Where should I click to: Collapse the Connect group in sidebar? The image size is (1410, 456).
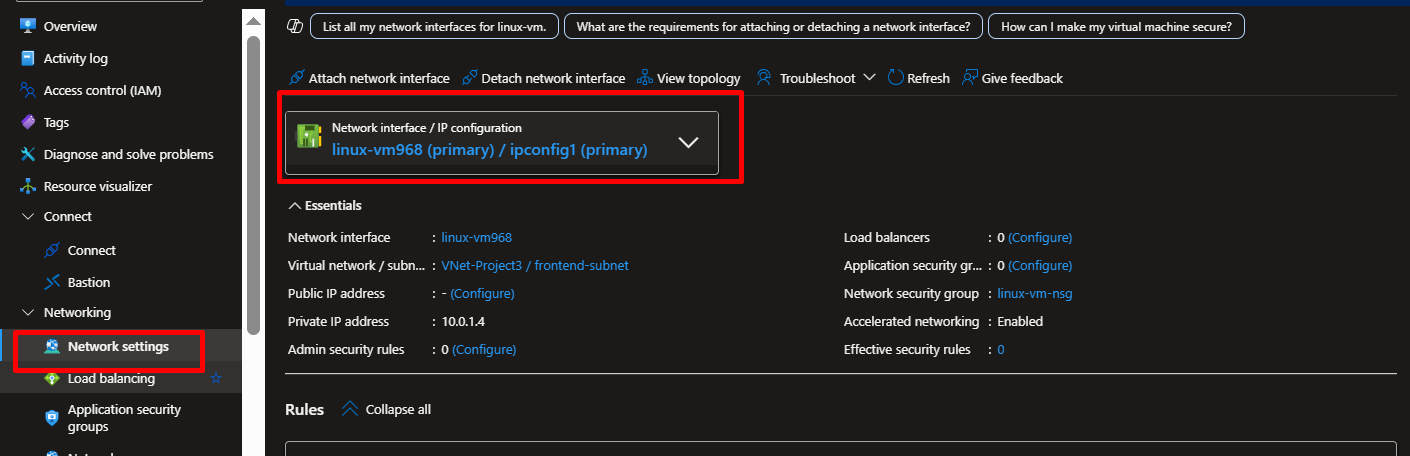point(27,217)
